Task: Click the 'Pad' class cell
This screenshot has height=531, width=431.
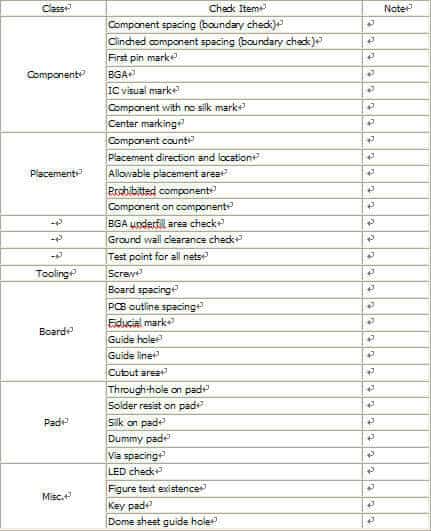Action: [x=53, y=422]
